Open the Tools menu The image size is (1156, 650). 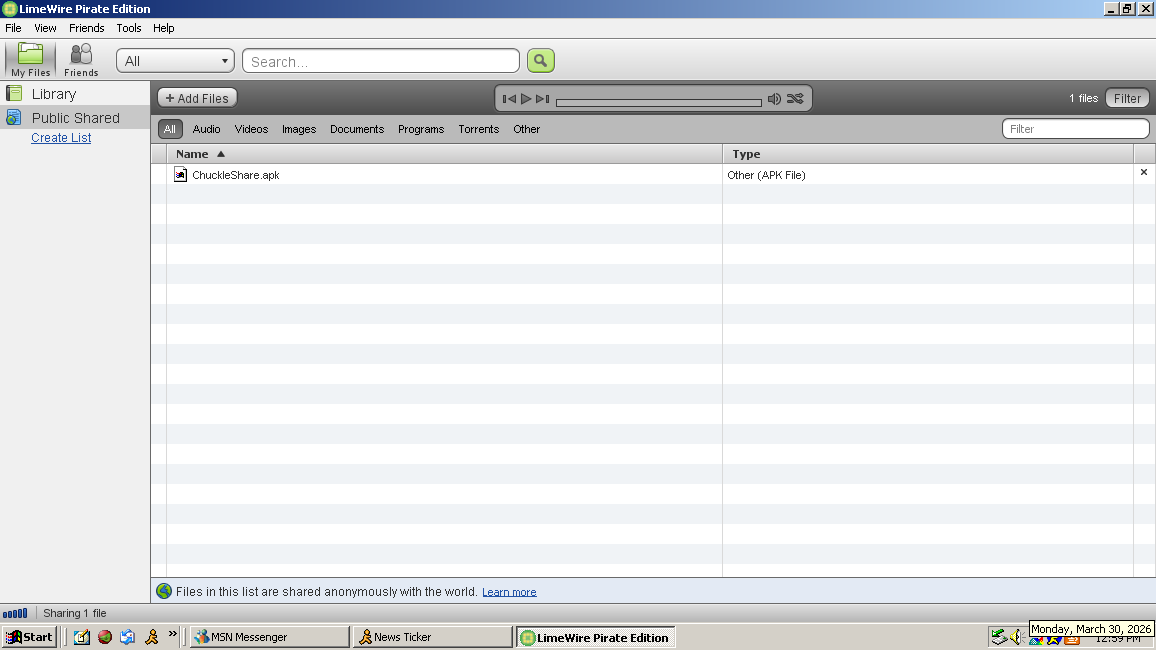128,28
